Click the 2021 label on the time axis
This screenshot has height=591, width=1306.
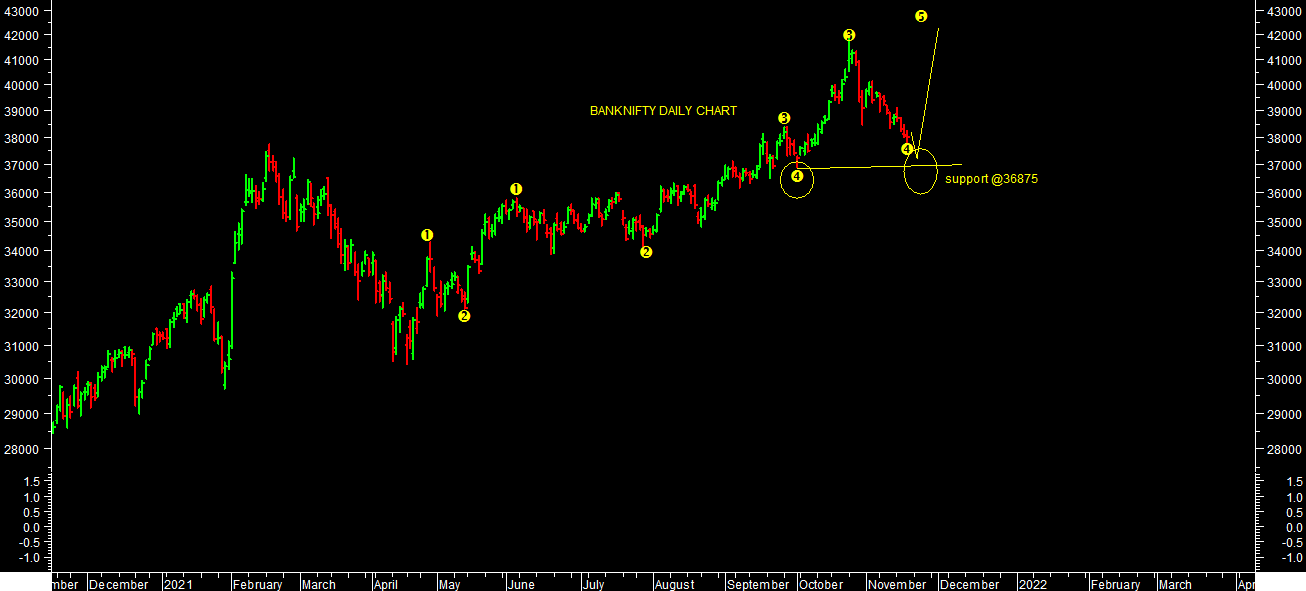point(178,584)
